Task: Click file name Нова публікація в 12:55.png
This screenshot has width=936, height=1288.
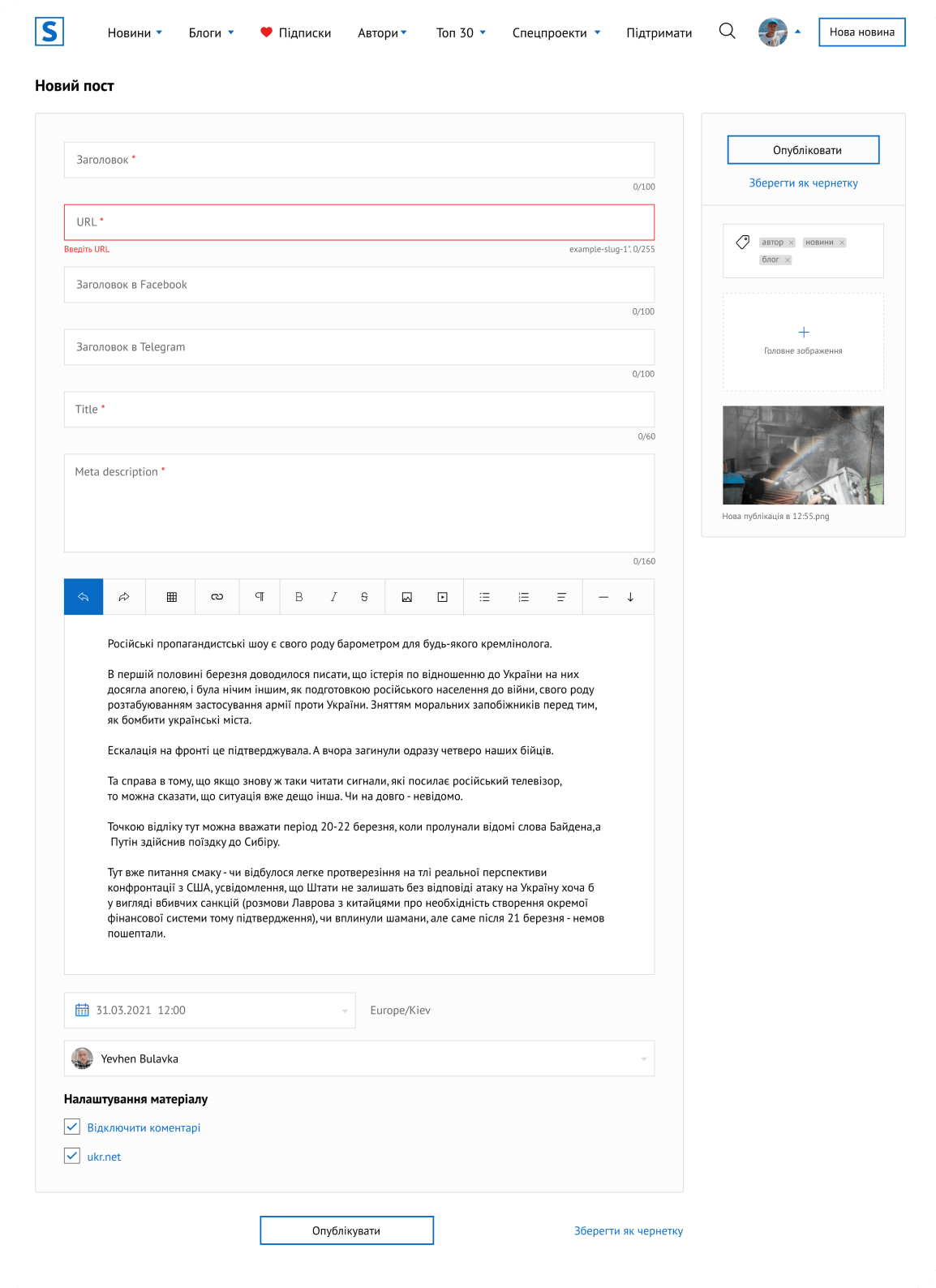Action: pos(776,516)
